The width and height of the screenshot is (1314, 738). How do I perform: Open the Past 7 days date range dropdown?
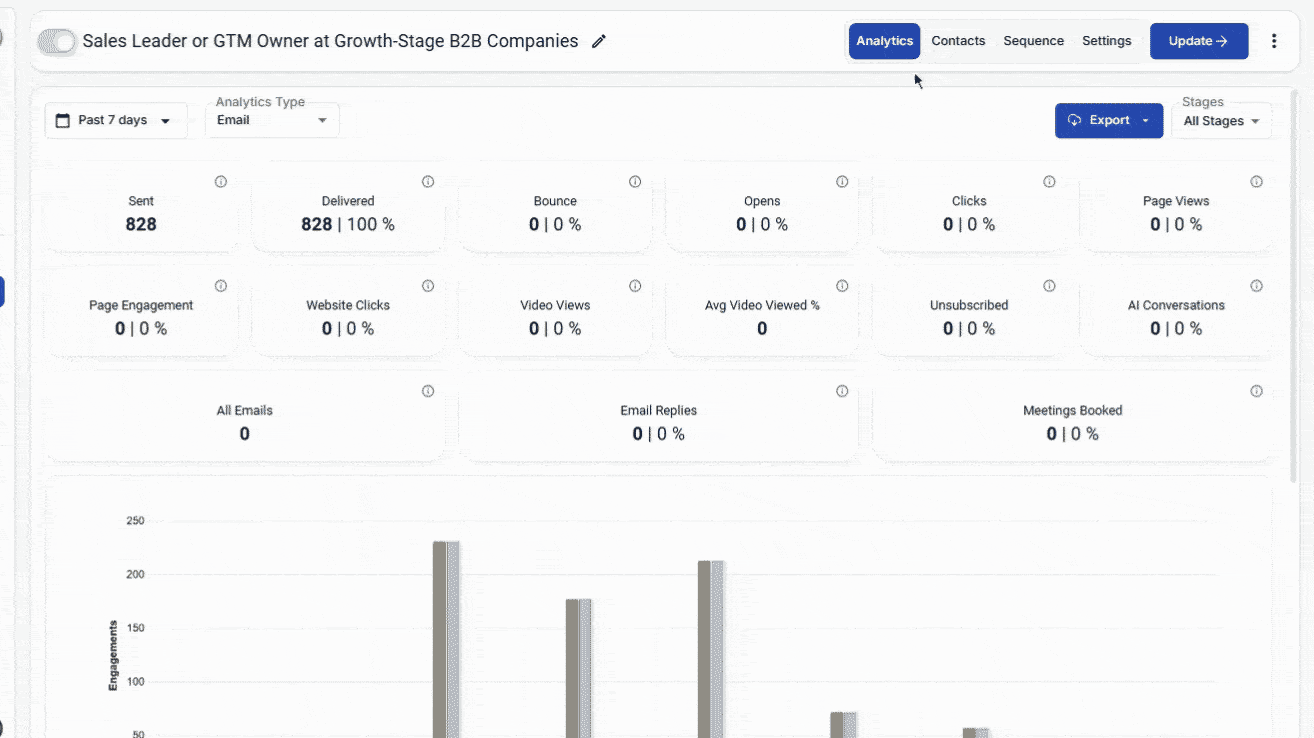[115, 120]
